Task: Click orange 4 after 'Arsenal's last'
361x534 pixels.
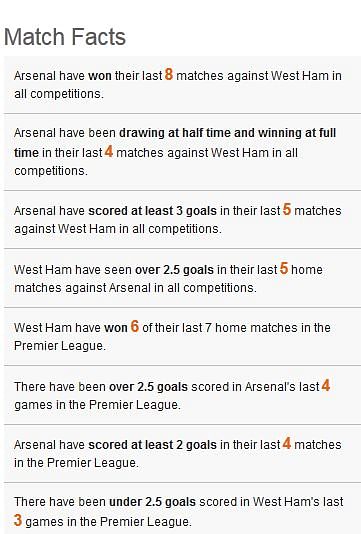Action: pyautogui.click(x=326, y=386)
